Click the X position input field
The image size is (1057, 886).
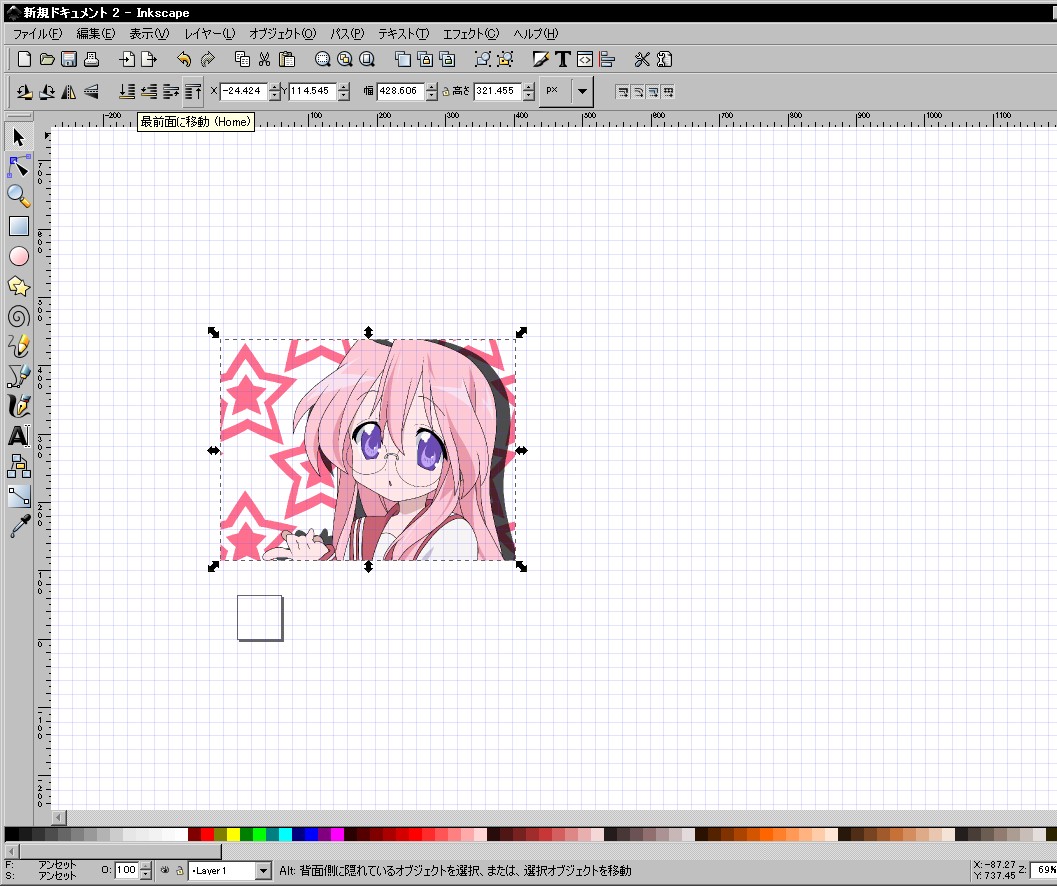coord(243,91)
